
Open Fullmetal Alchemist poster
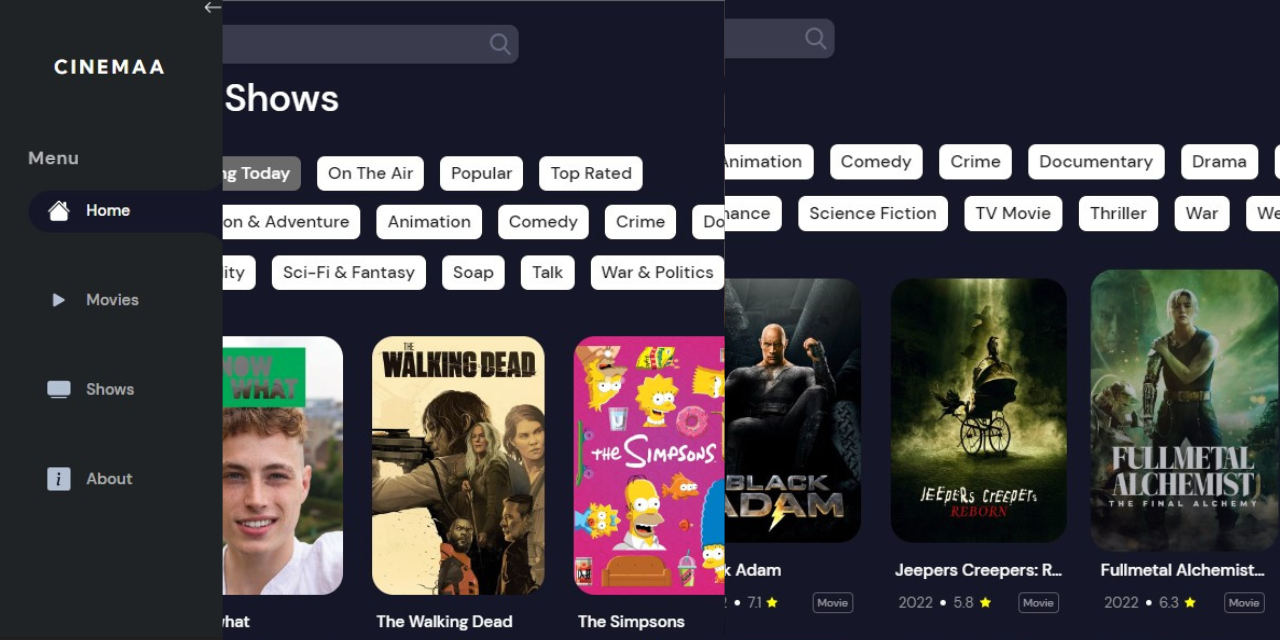(1183, 411)
